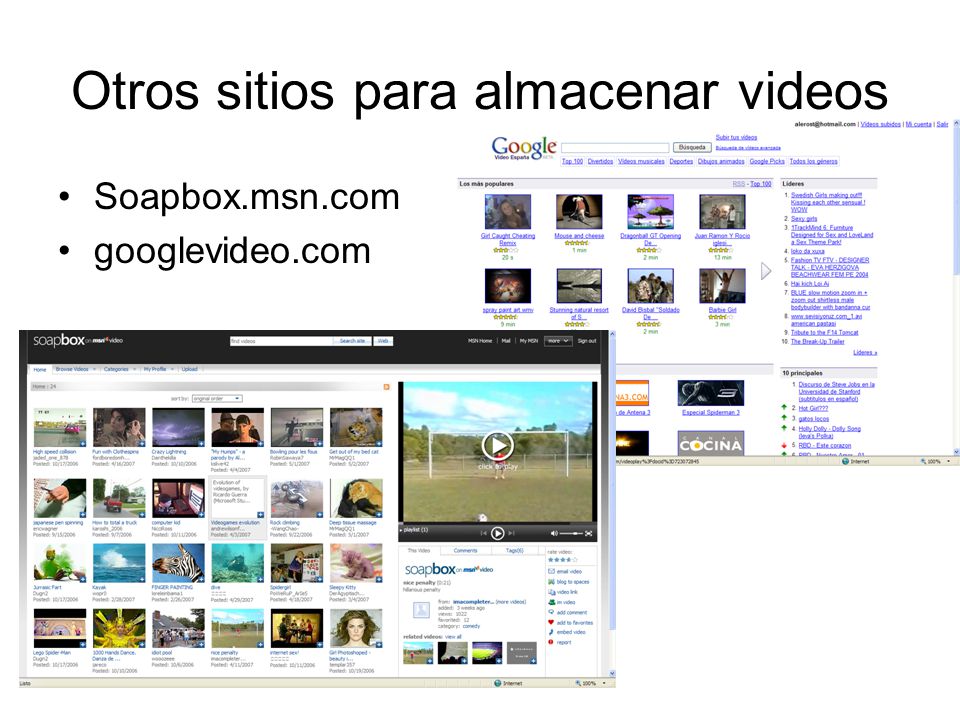Click the Web search button in Soapbox

pos(383,341)
